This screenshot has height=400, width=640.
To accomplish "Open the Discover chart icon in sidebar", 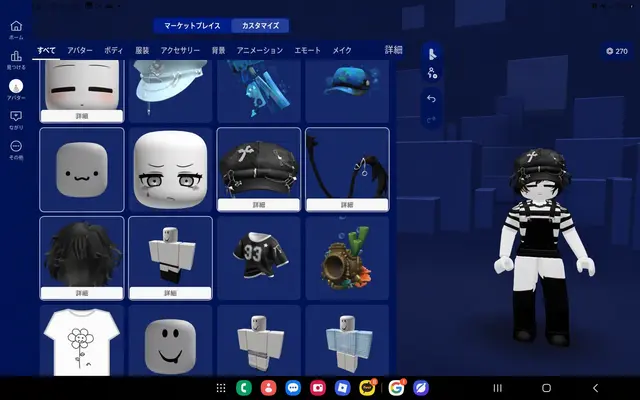I will coord(16,56).
